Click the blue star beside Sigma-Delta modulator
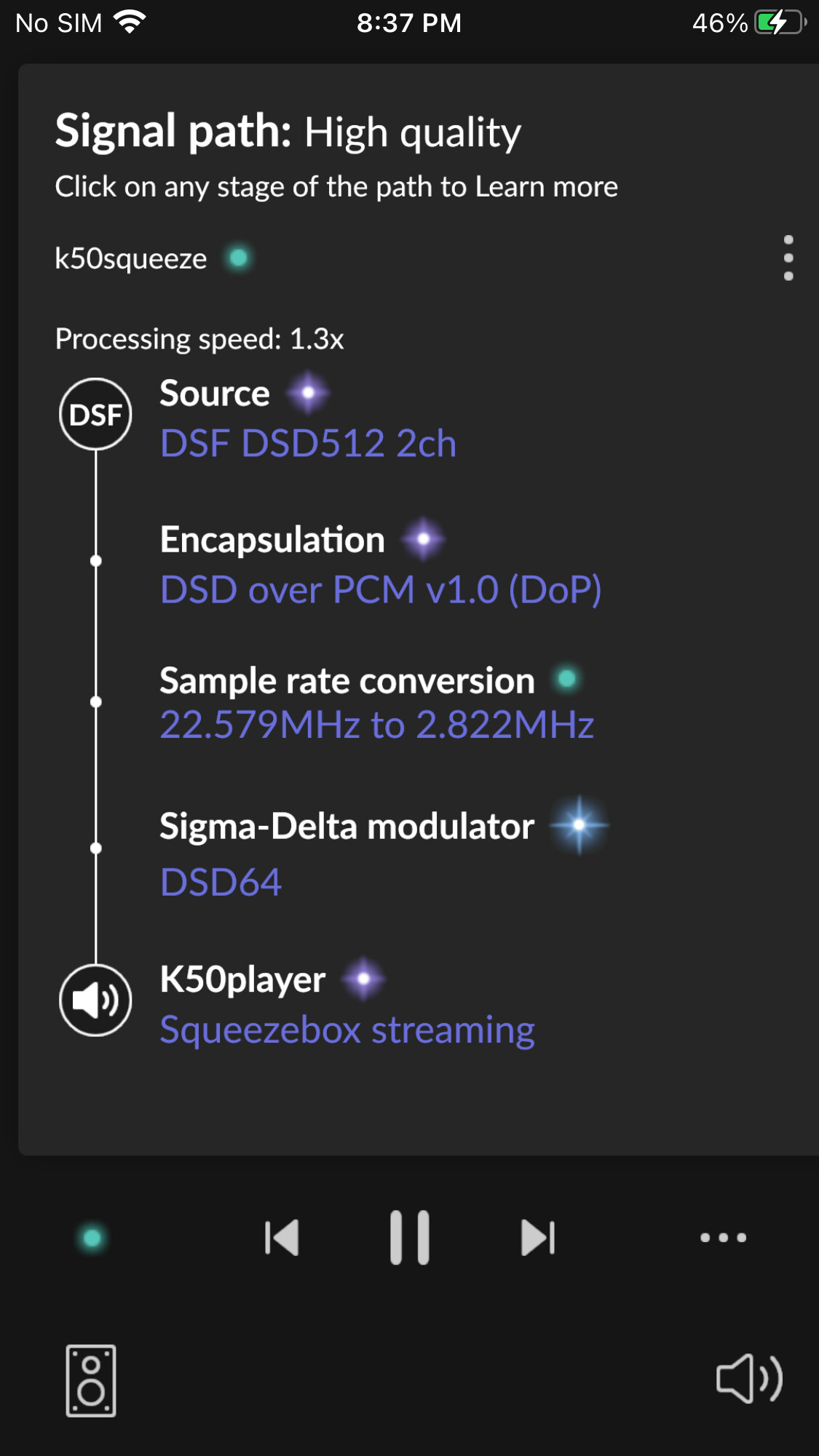The image size is (819, 1456). click(x=579, y=825)
